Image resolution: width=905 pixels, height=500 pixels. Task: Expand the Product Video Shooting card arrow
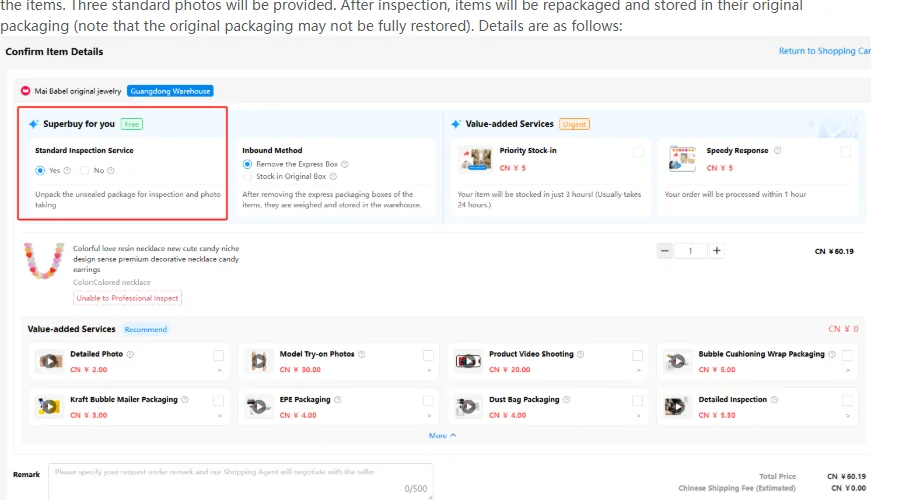click(638, 370)
